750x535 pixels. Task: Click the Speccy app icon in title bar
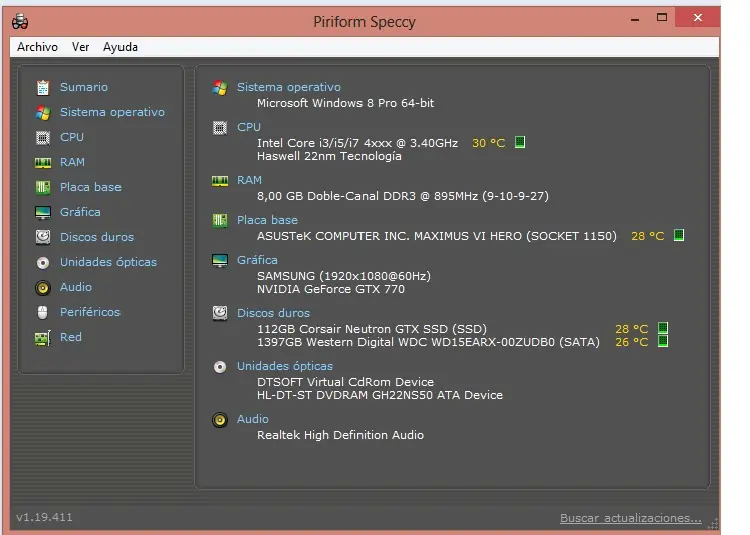click(x=20, y=22)
